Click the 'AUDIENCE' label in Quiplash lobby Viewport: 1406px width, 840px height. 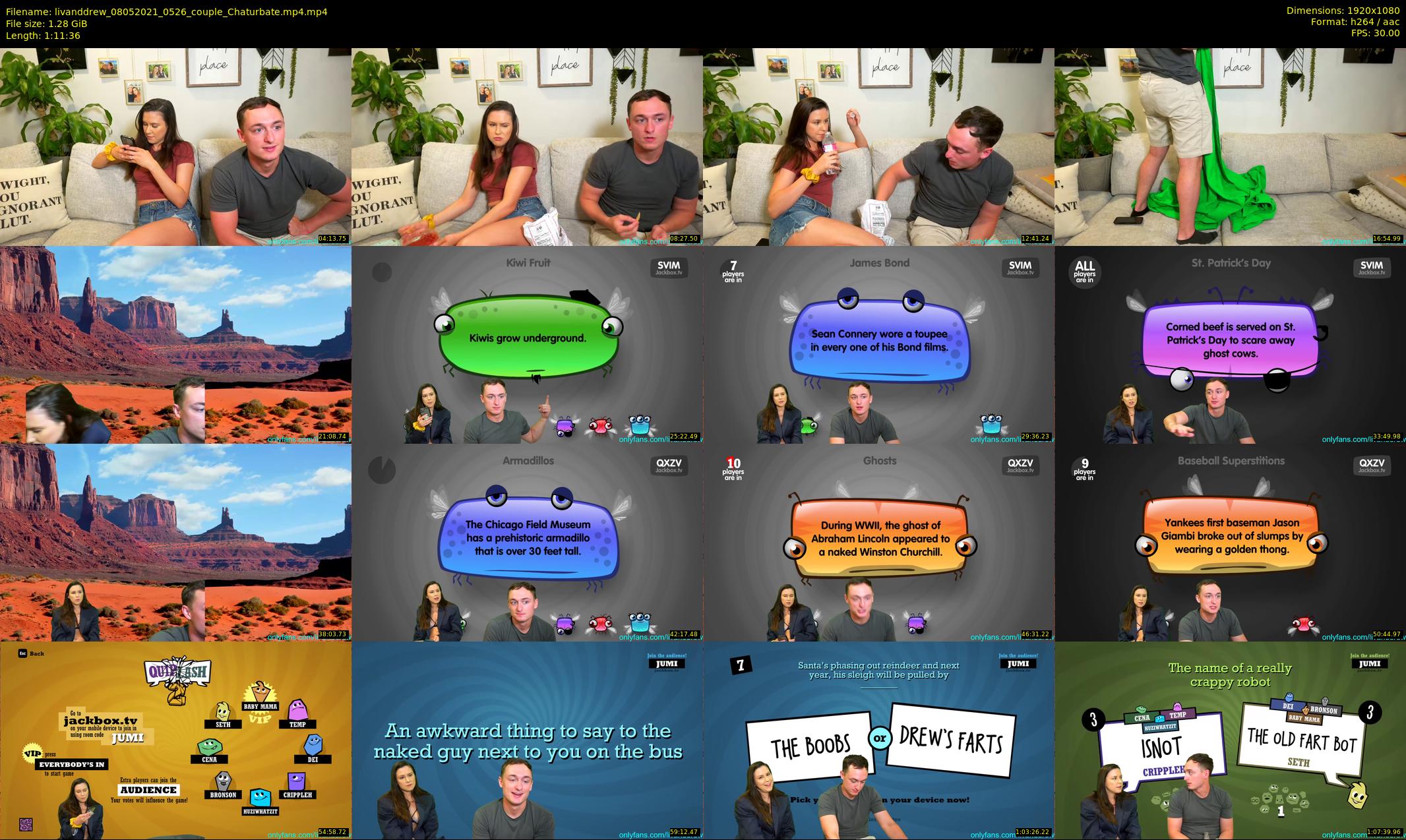[x=148, y=790]
